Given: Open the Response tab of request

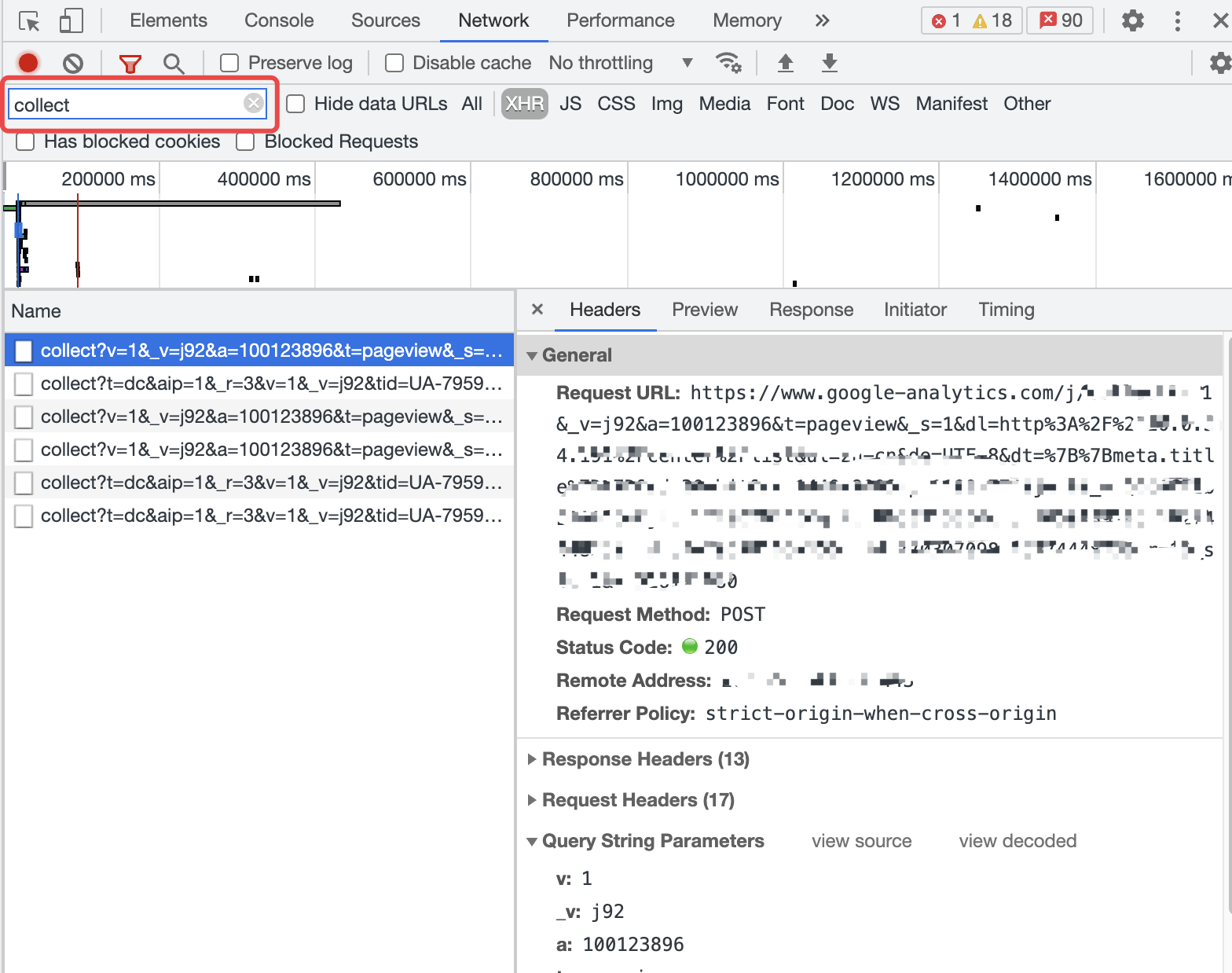Looking at the screenshot, I should pyautogui.click(x=811, y=310).
